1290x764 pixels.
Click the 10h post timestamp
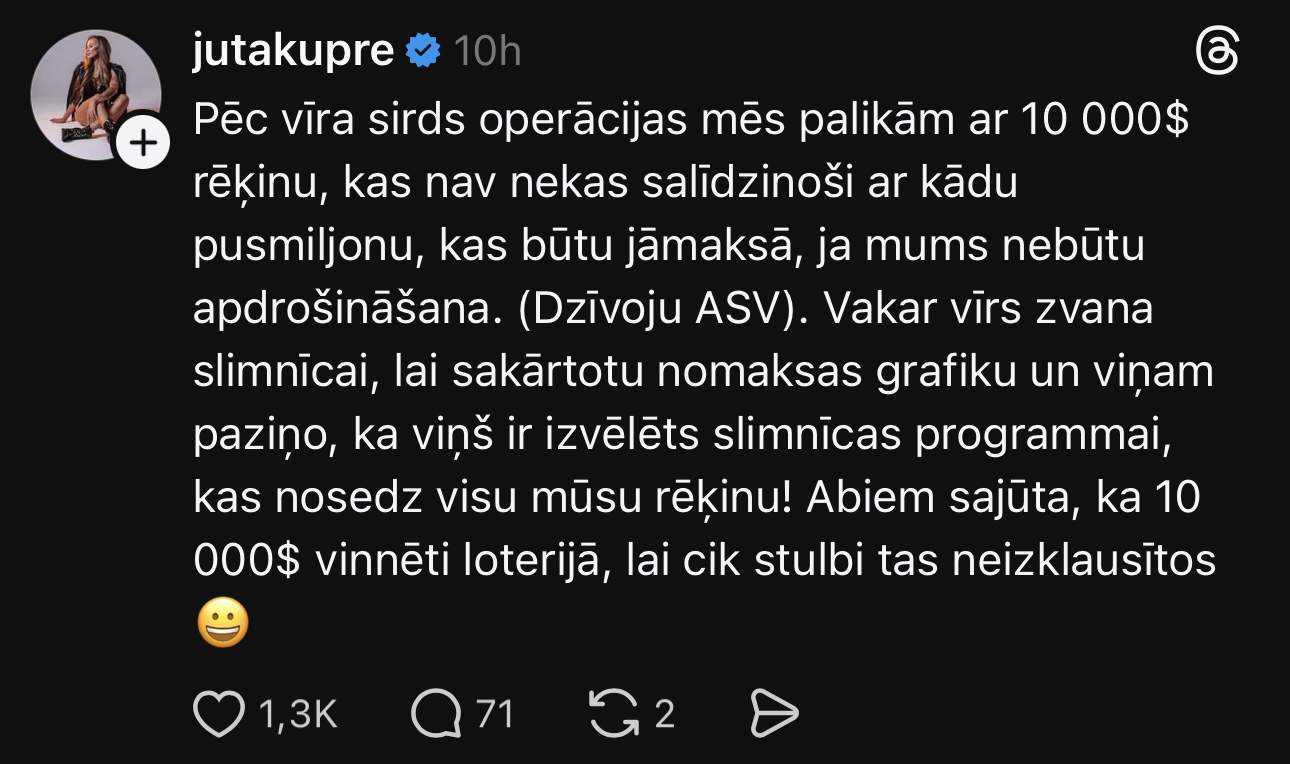click(487, 51)
